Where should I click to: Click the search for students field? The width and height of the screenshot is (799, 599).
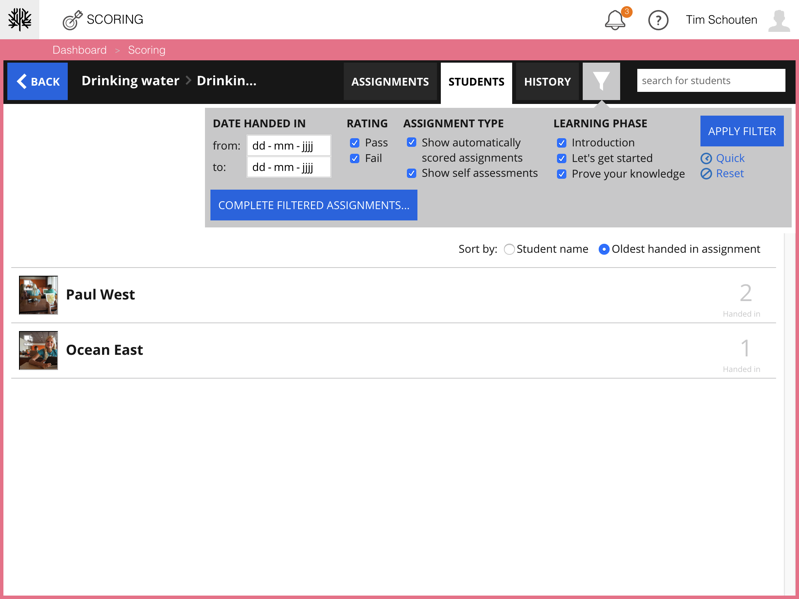pos(711,80)
